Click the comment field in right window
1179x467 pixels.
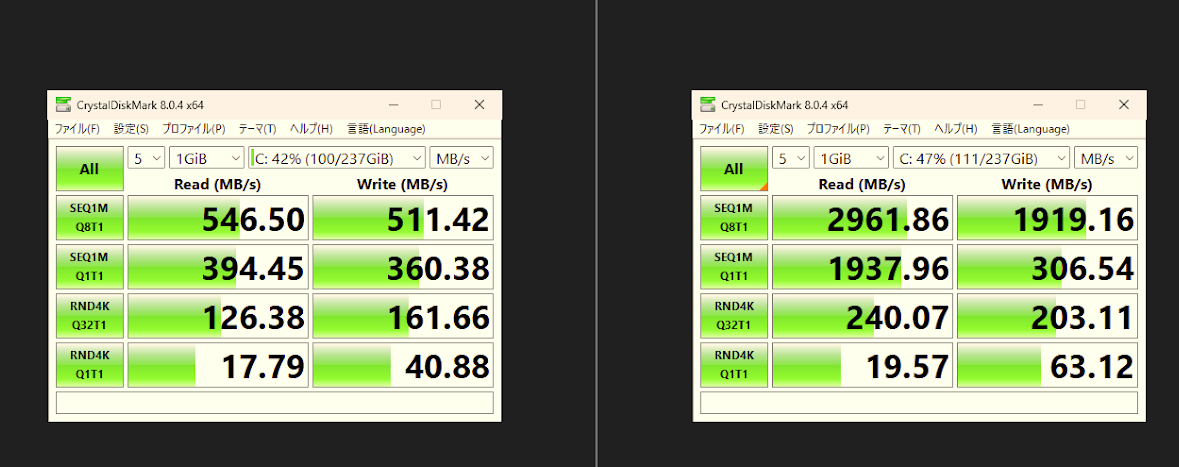click(920, 402)
